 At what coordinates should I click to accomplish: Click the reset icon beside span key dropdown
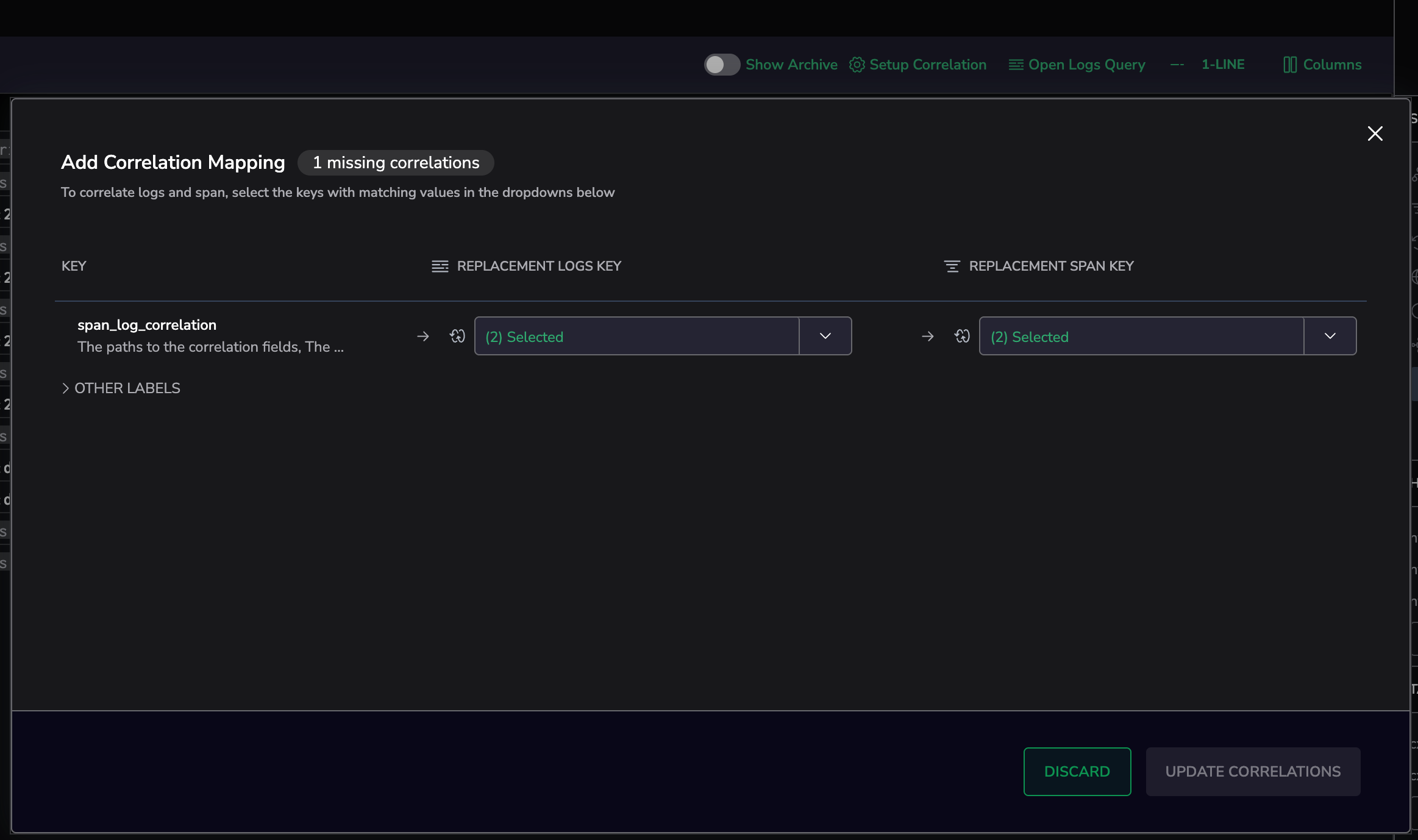point(962,336)
